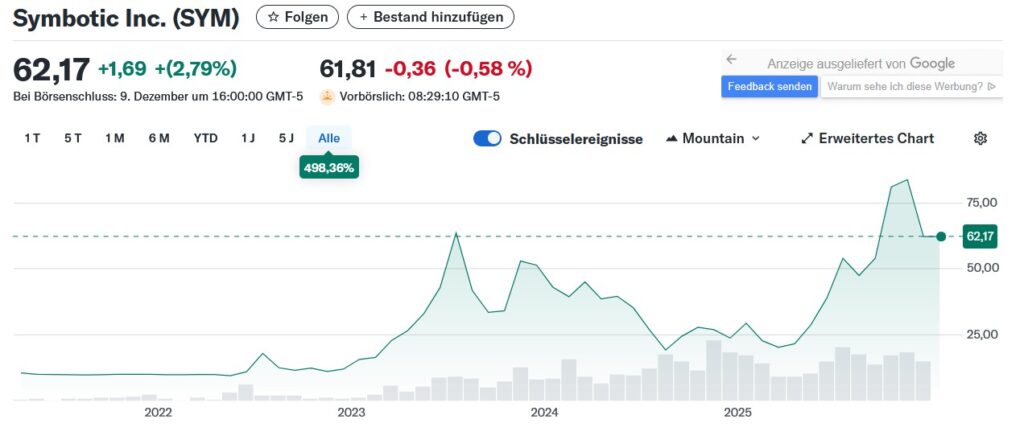Select the 5T time range
The width and height of the screenshot is (1024, 448).
click(72, 138)
